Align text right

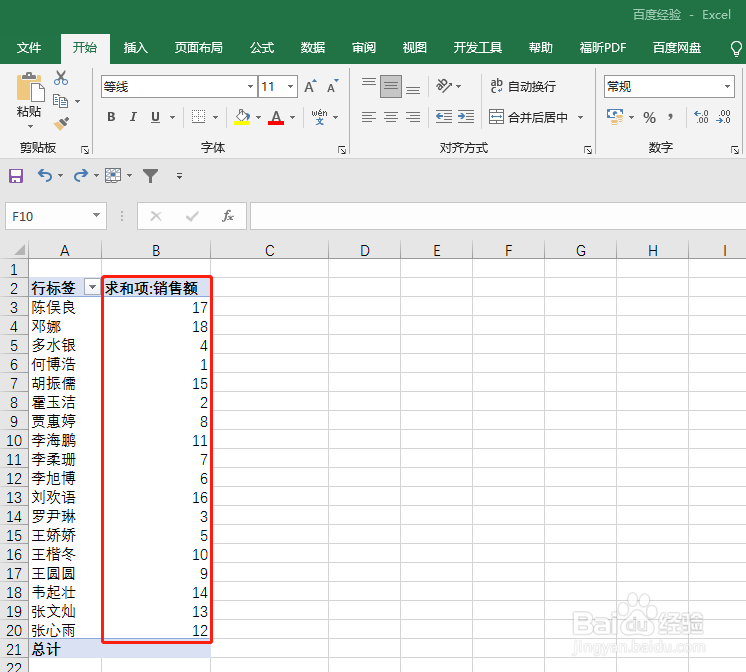tap(413, 117)
